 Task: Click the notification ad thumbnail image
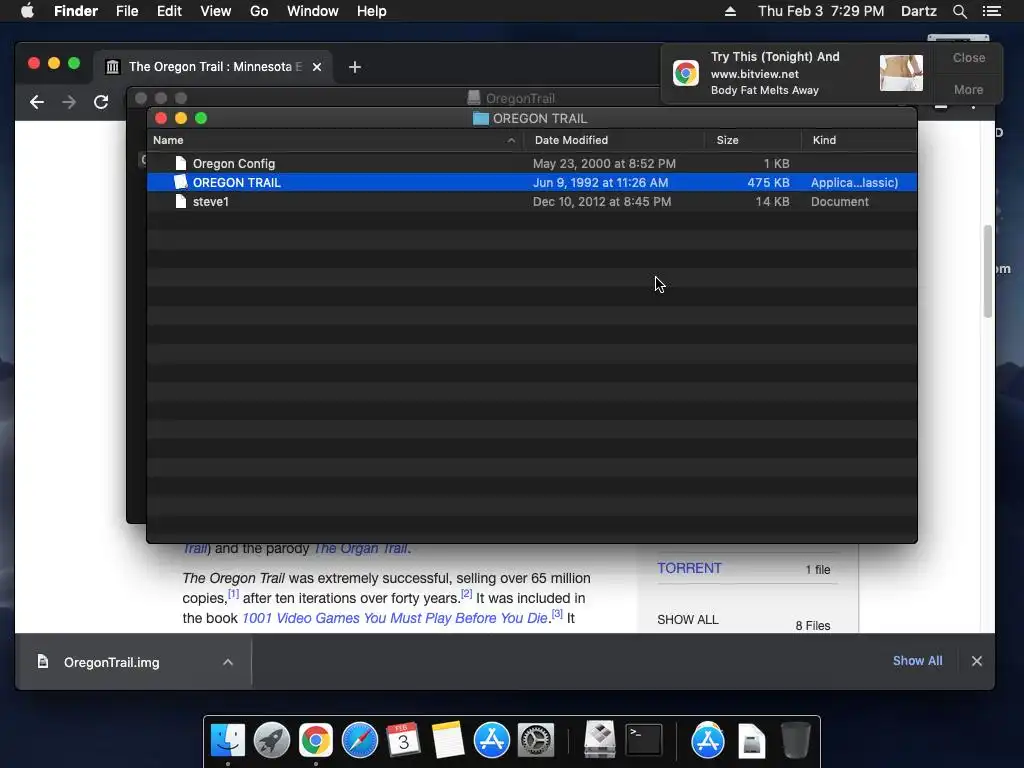point(901,73)
